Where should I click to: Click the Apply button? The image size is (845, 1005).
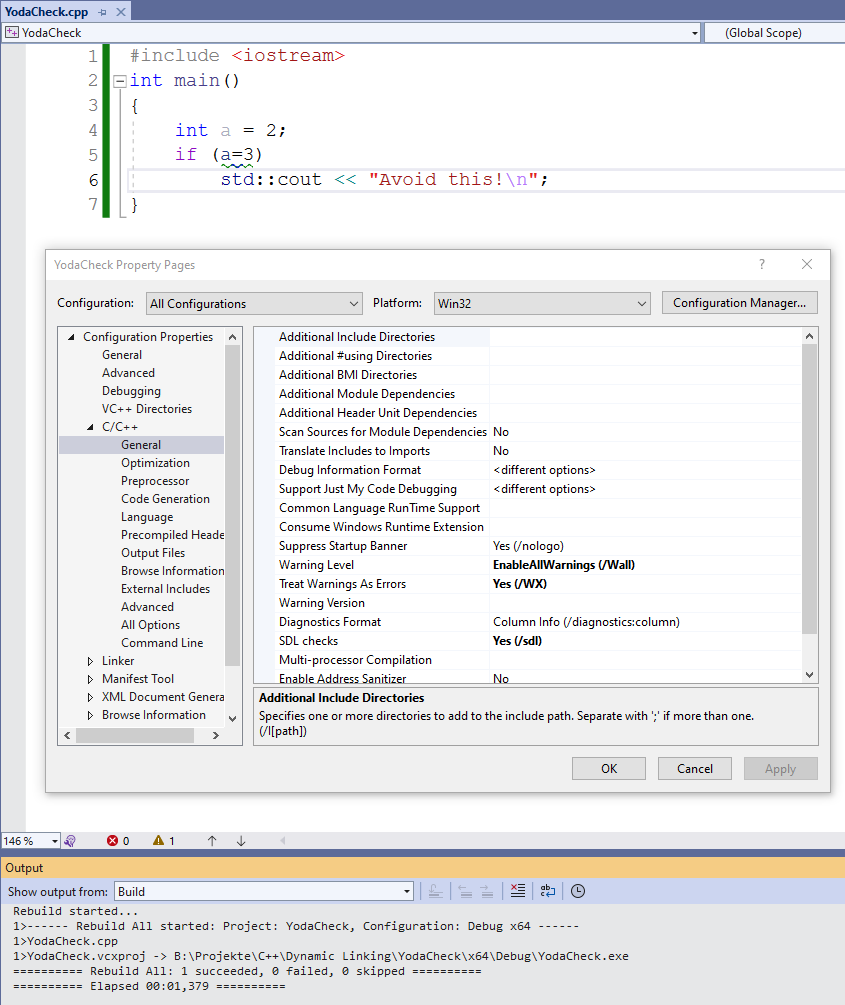(x=780, y=768)
